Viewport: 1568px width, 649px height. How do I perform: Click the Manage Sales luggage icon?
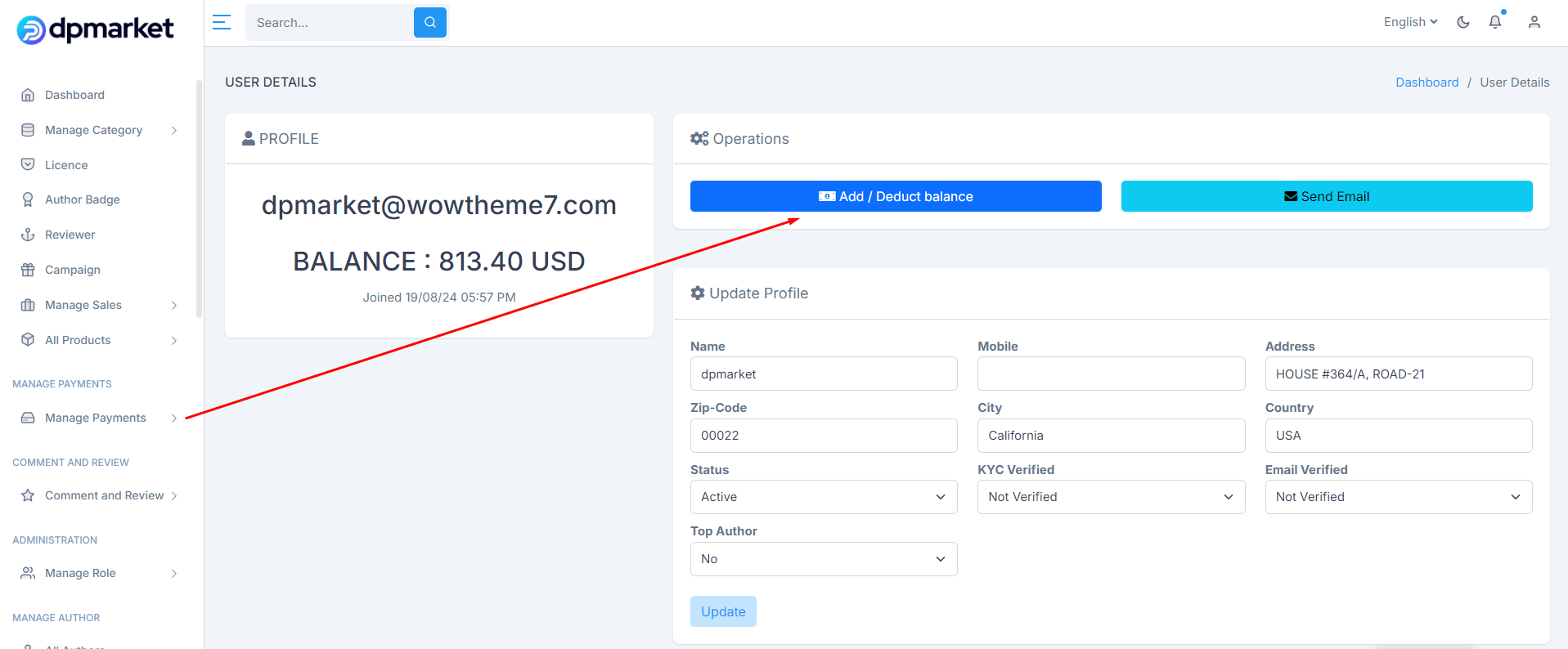pyautogui.click(x=28, y=305)
